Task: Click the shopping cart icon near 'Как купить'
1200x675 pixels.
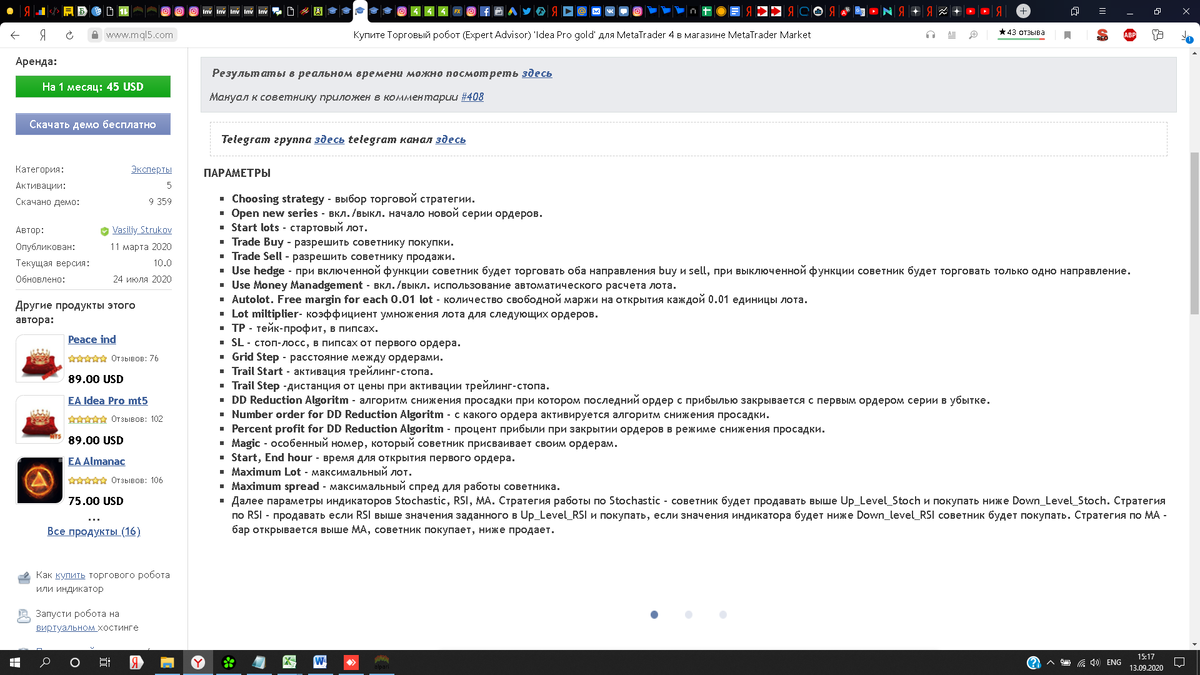Action: [x=24, y=577]
